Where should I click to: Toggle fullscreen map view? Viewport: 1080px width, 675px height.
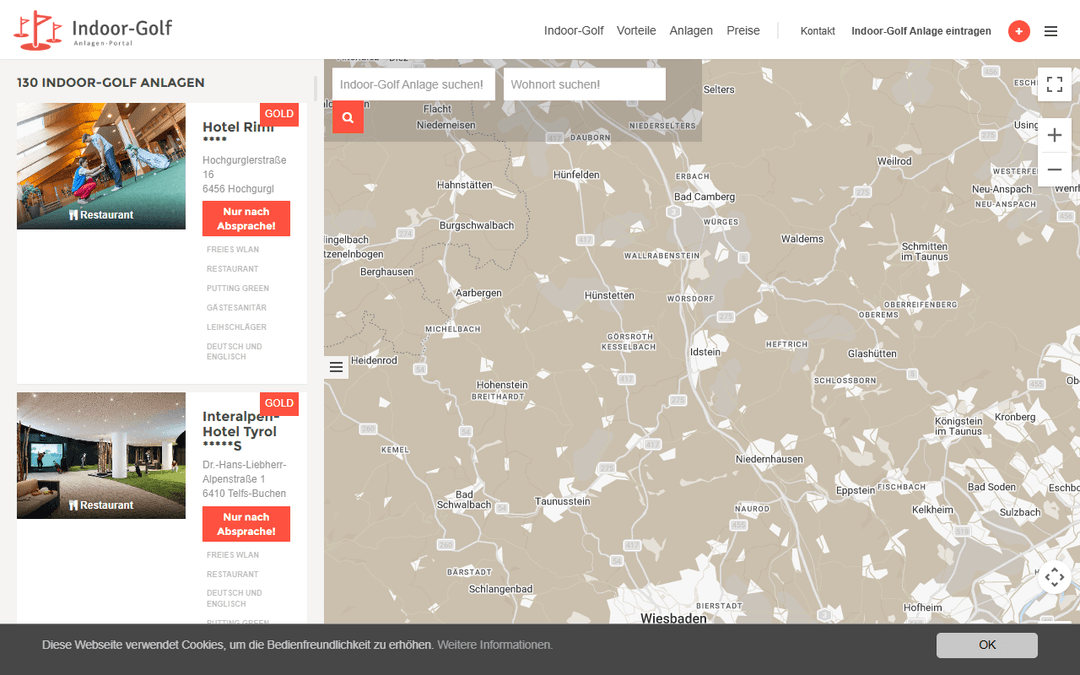1054,84
